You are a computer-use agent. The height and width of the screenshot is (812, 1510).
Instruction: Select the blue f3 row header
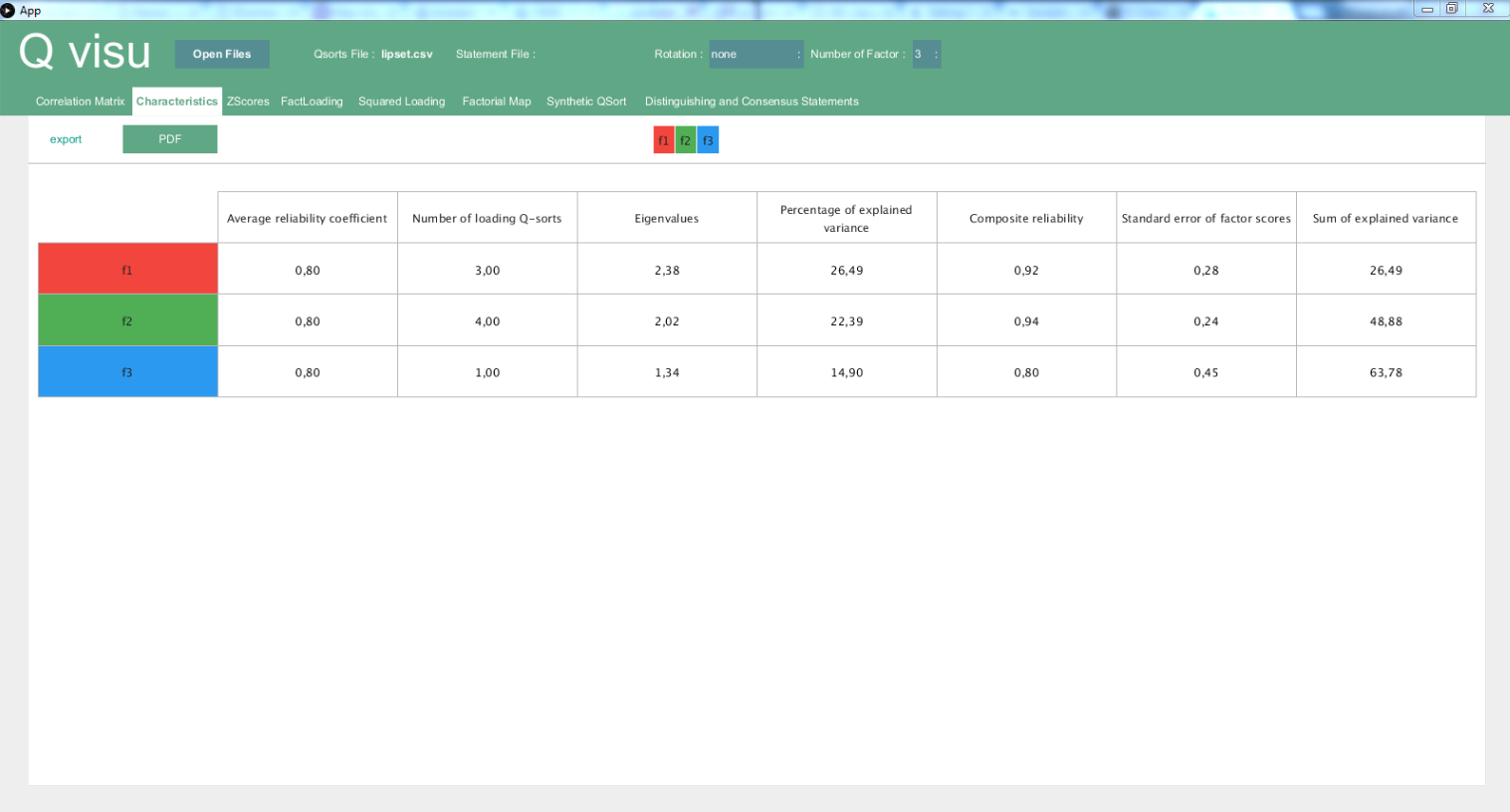coord(127,371)
